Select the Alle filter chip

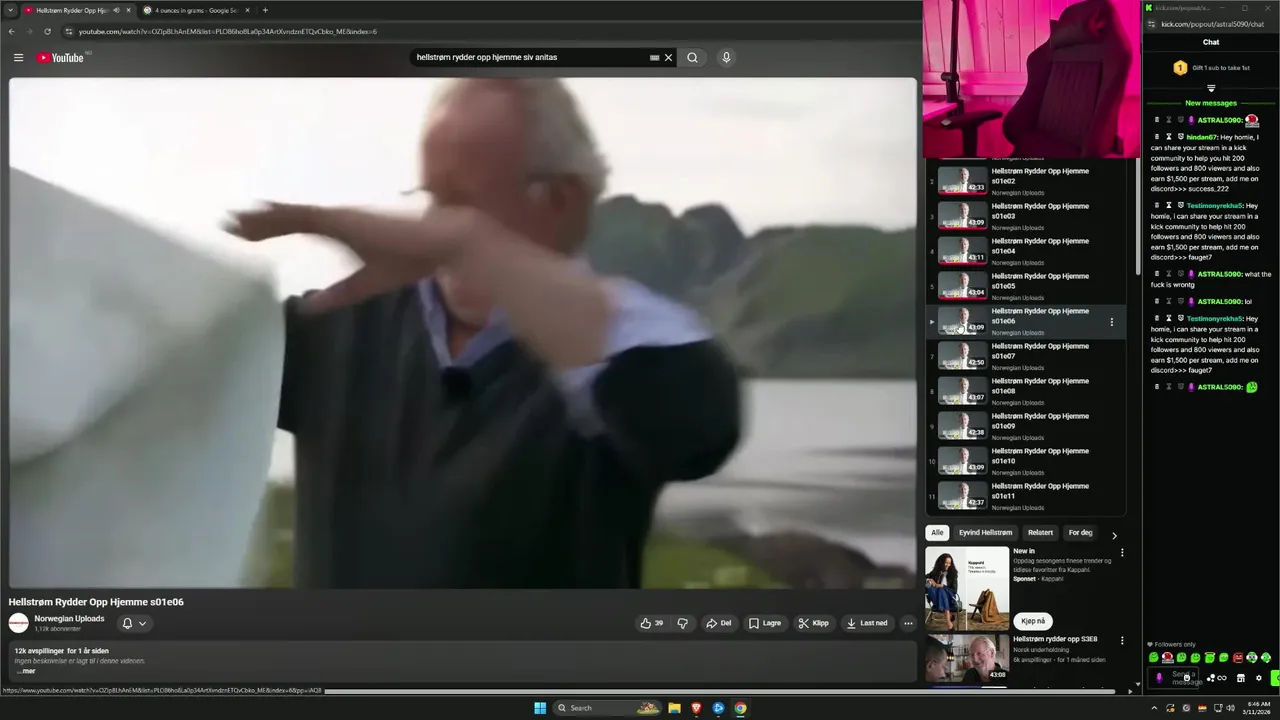click(x=937, y=533)
